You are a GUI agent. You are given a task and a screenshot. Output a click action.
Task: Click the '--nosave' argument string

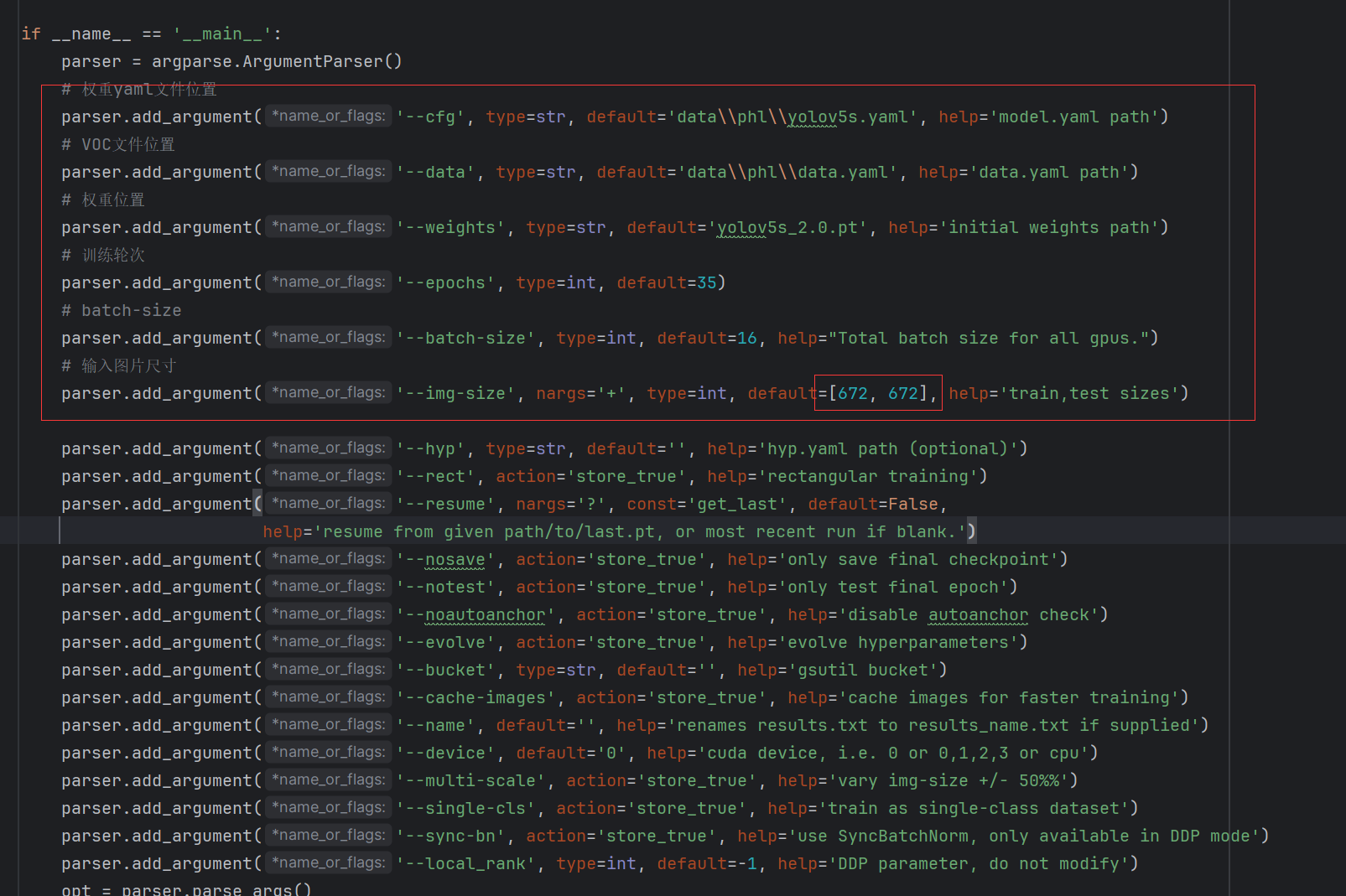click(445, 559)
